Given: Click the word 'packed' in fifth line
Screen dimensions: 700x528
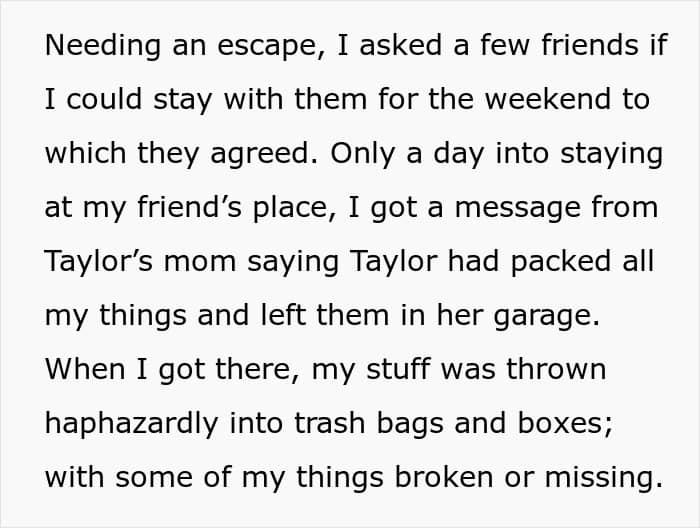Looking at the screenshot, I should click(x=560, y=261).
